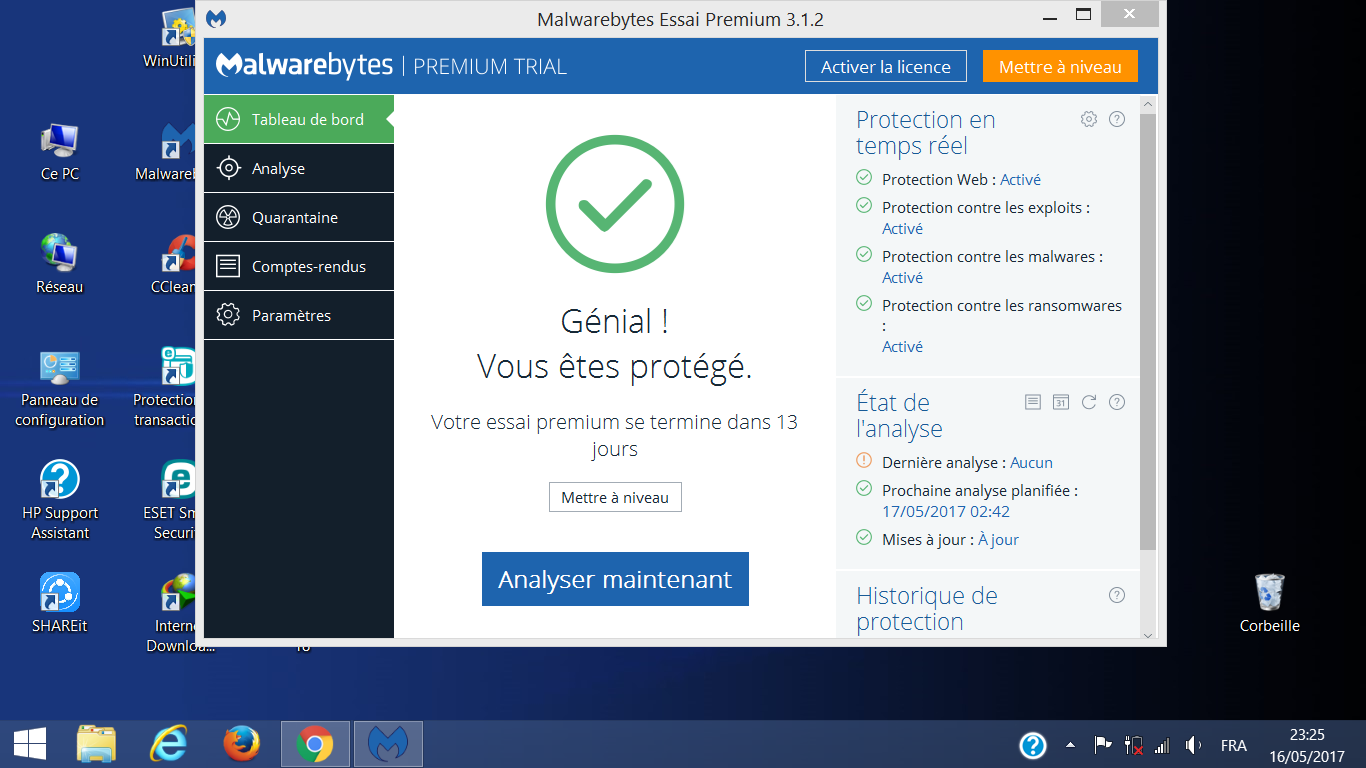1366x768 pixels.
Task: Open the volume speaker tray icon
Action: point(1193,745)
